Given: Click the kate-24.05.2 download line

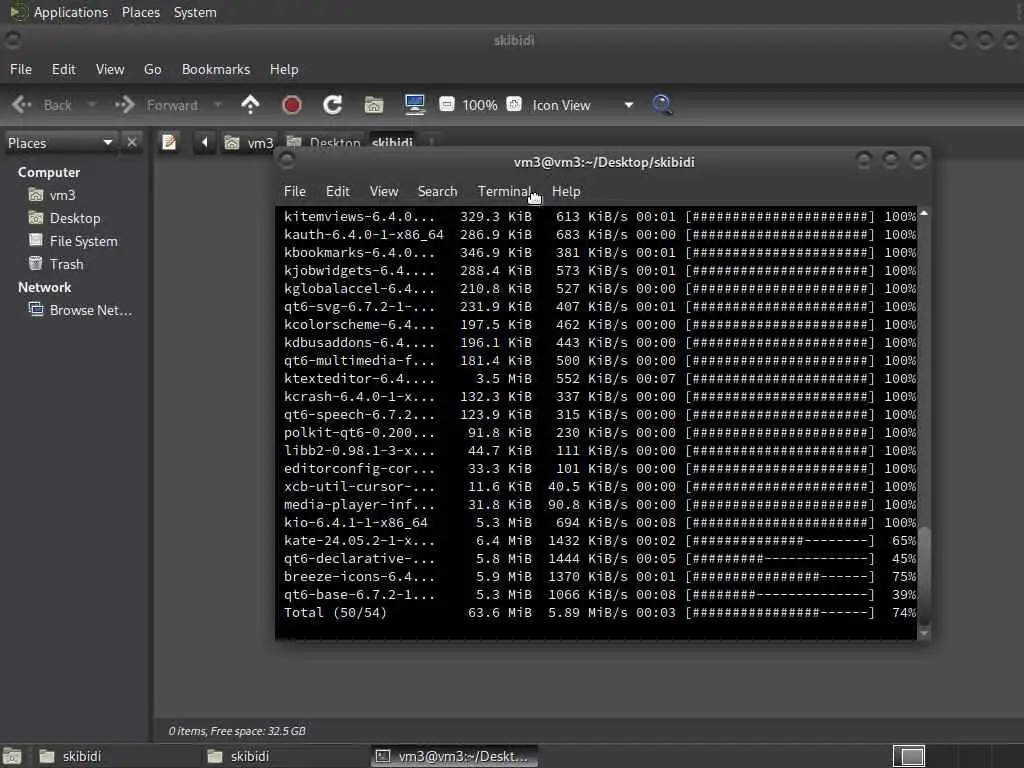Looking at the screenshot, I should [600, 541].
